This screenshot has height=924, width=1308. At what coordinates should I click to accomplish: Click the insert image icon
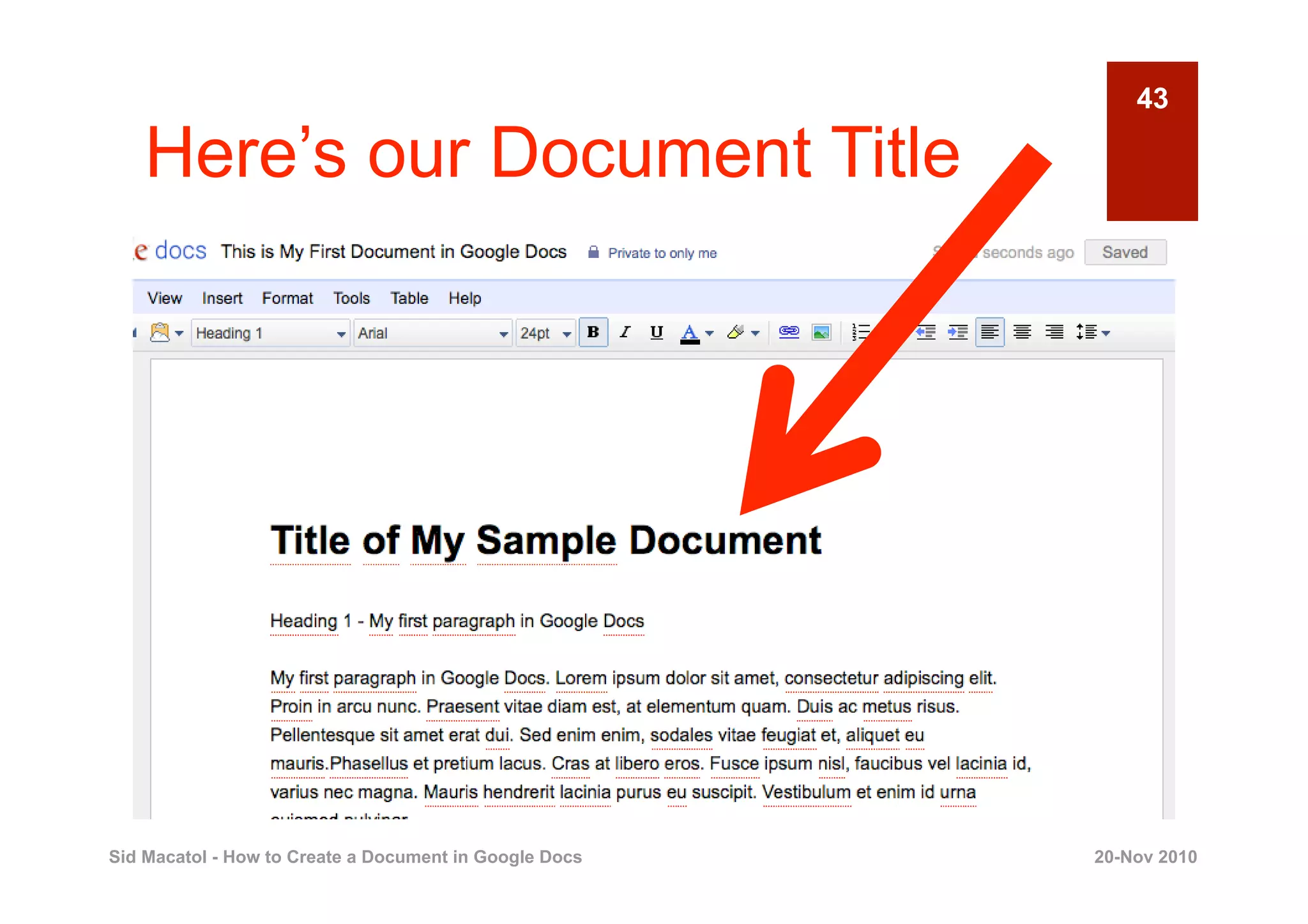point(821,332)
